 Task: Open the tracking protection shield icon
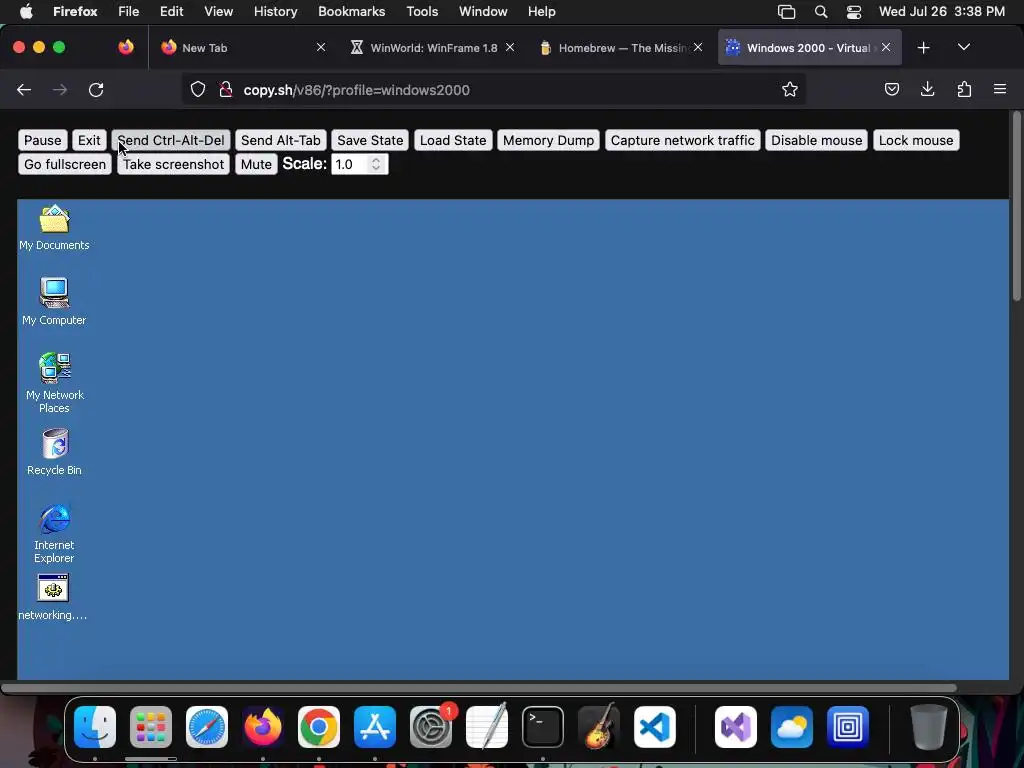coord(198,90)
